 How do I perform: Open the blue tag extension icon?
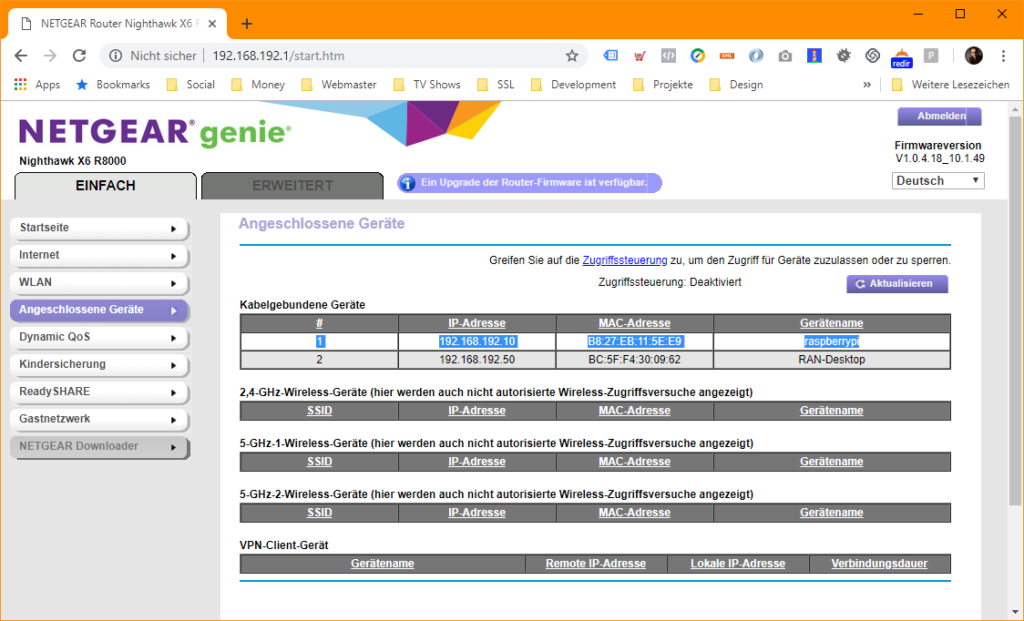click(611, 56)
